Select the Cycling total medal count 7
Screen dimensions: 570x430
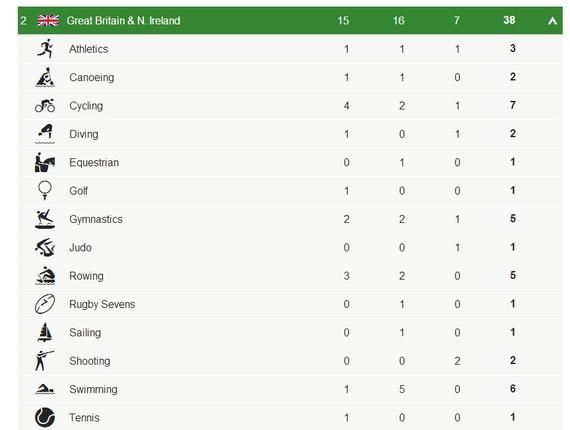point(513,105)
